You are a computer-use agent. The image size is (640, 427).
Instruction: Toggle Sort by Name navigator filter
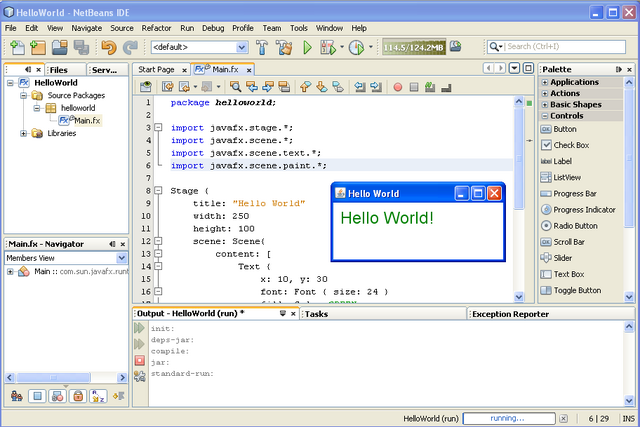coord(98,396)
